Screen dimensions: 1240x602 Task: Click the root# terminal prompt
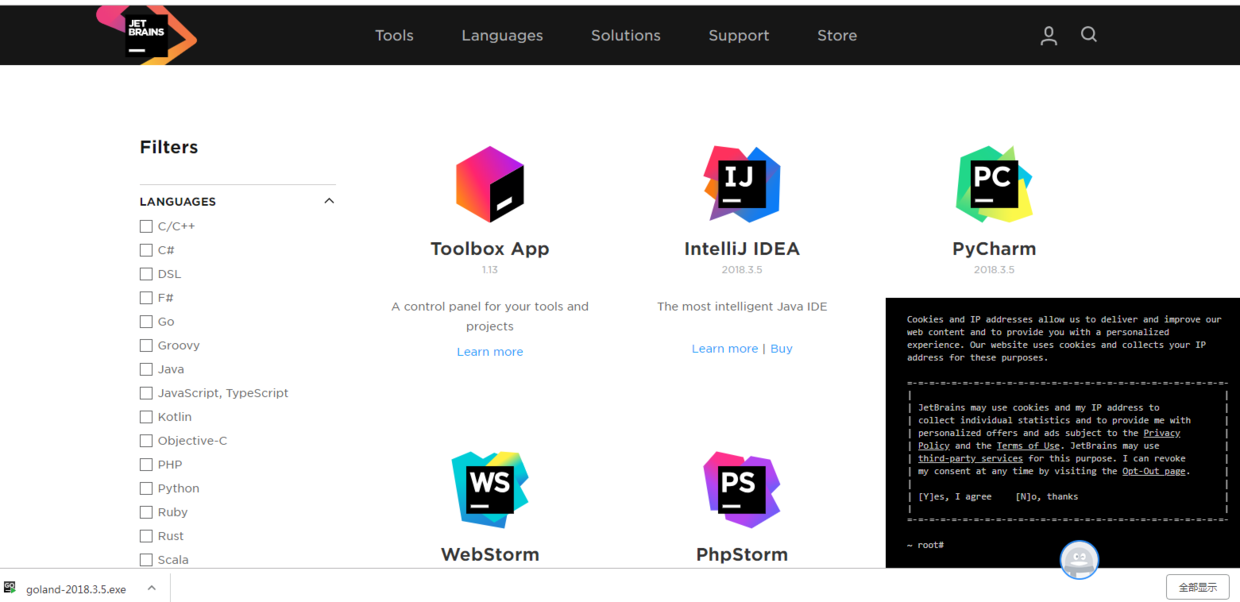pyautogui.click(x=925, y=545)
